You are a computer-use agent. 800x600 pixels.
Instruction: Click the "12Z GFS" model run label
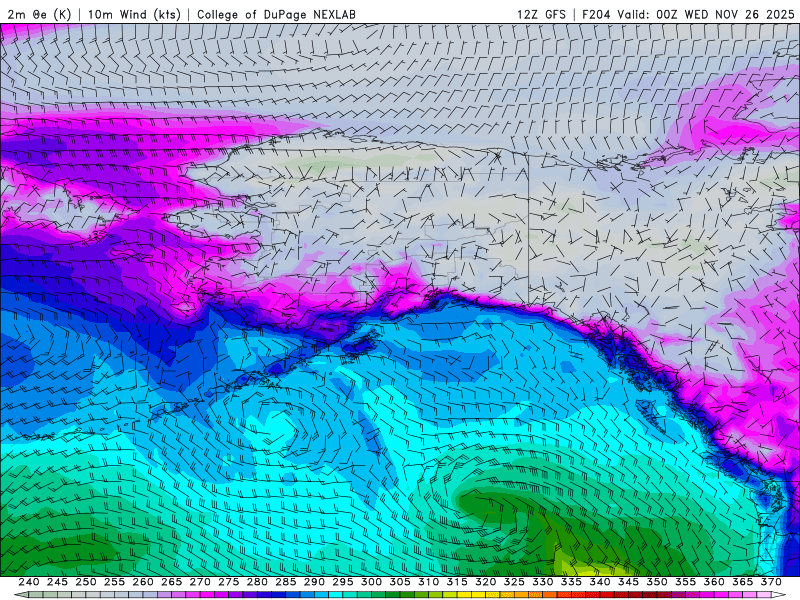pyautogui.click(x=541, y=14)
